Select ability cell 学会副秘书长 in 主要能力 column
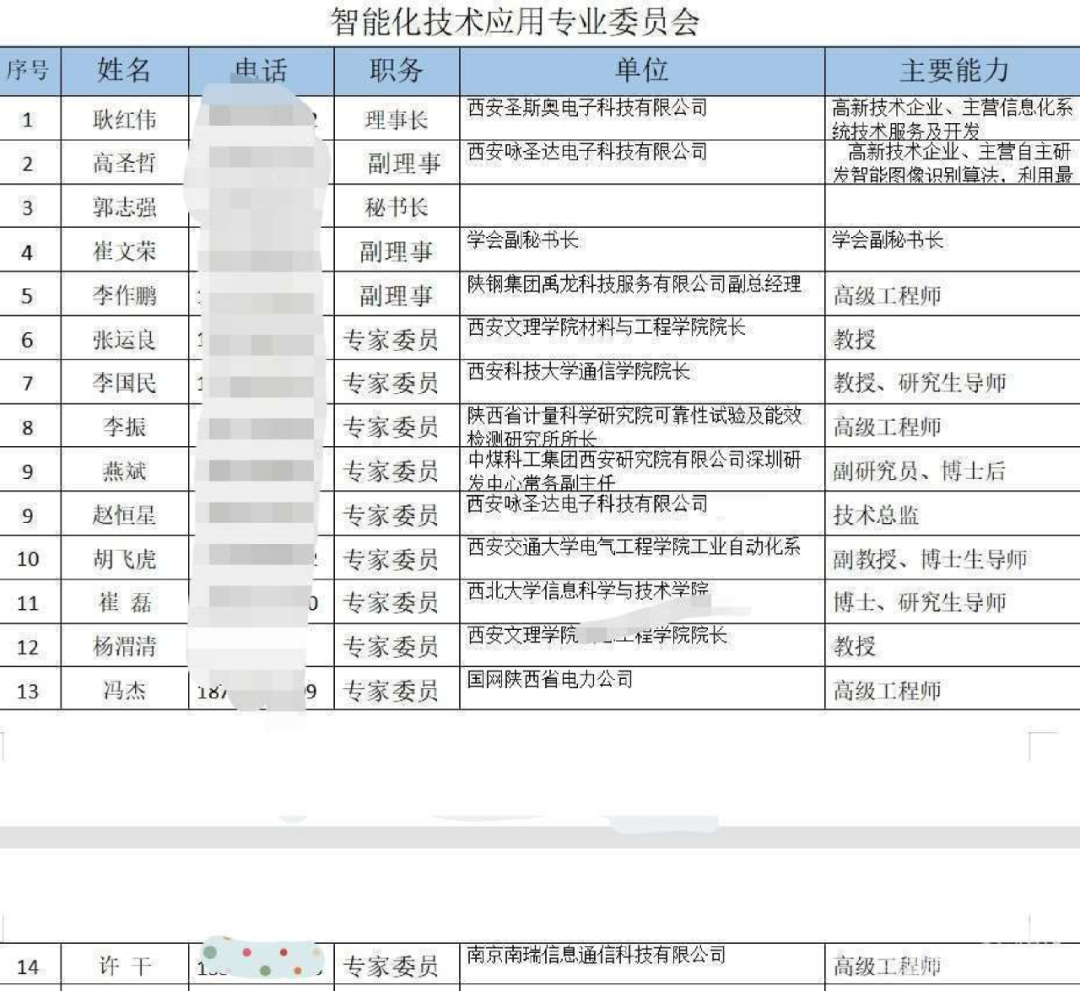The image size is (1080, 991). click(887, 240)
